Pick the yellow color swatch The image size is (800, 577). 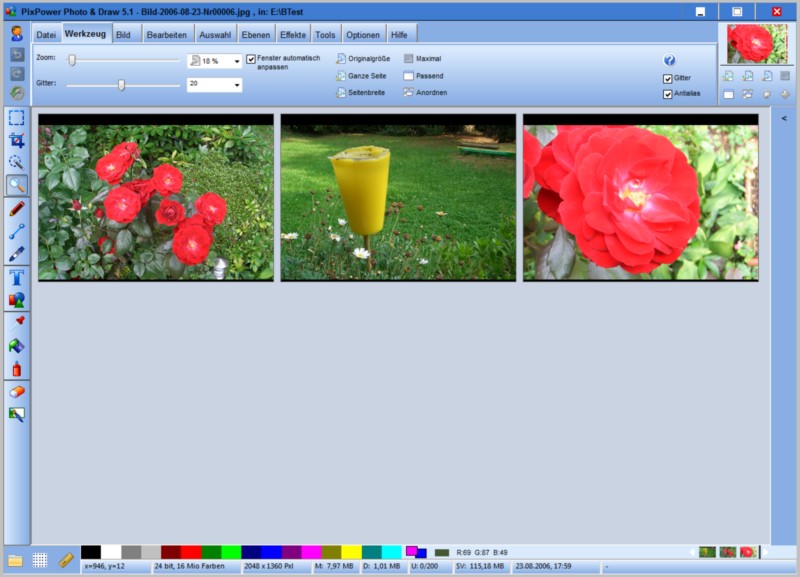(352, 552)
